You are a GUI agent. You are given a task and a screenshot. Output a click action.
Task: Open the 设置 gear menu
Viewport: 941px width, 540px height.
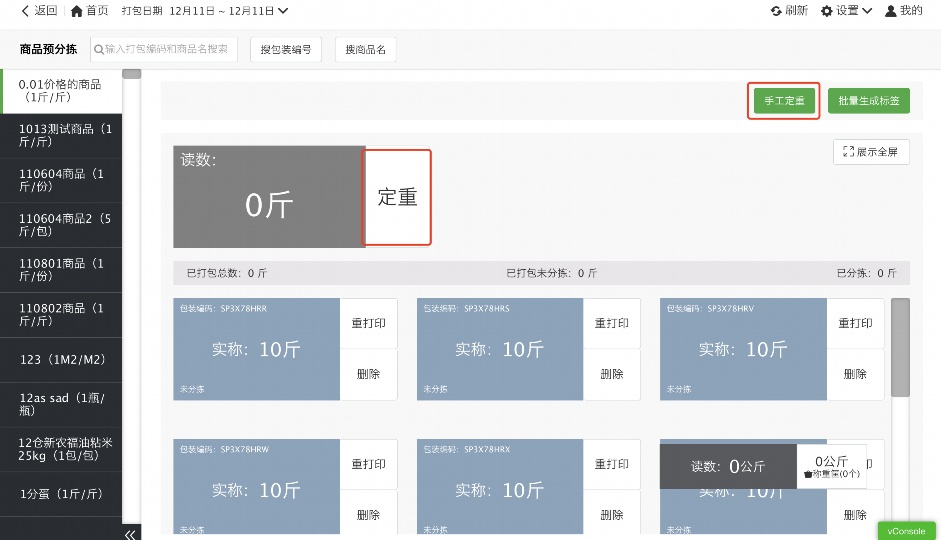point(846,11)
